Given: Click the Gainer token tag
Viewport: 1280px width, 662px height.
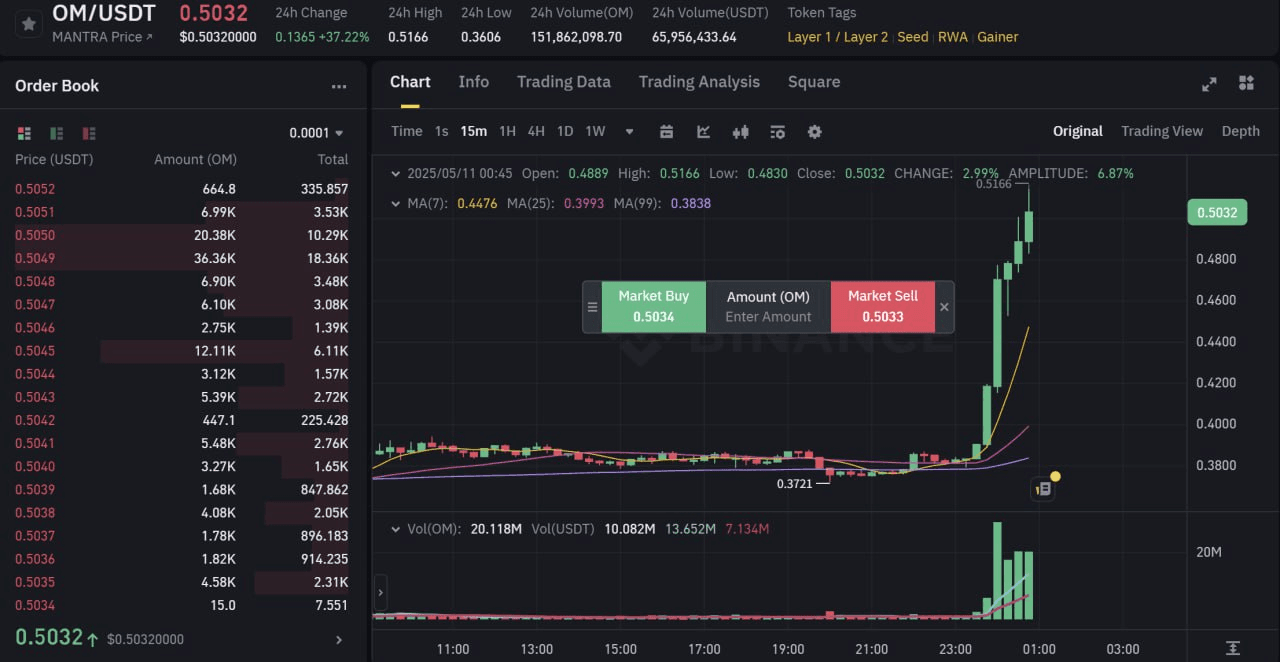Looking at the screenshot, I should pos(998,37).
